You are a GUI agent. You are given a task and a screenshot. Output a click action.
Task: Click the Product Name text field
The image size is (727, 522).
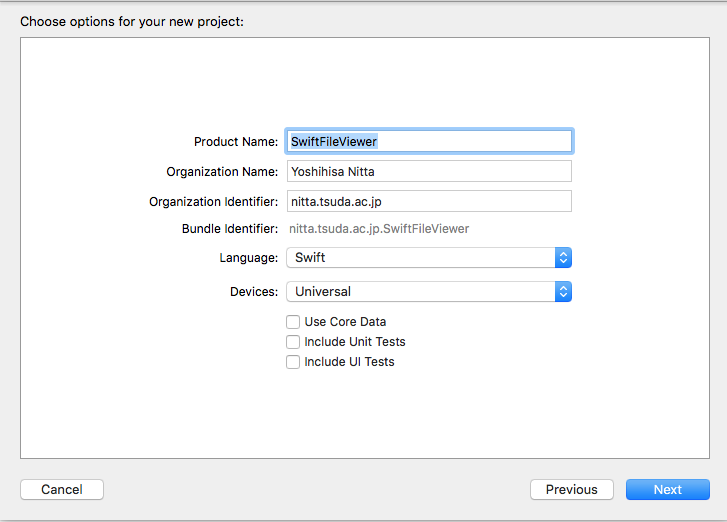tap(429, 141)
